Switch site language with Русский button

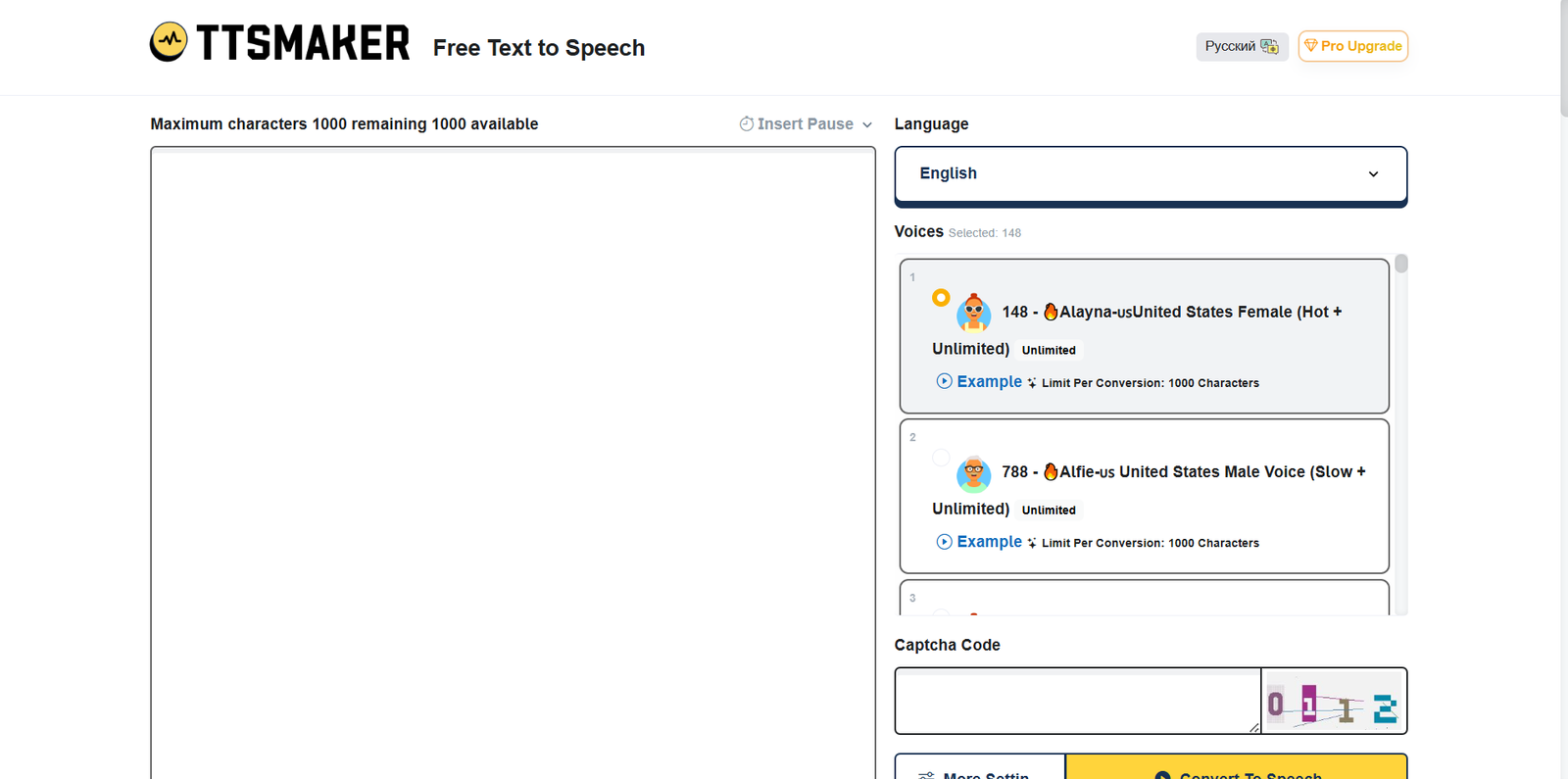tap(1241, 46)
